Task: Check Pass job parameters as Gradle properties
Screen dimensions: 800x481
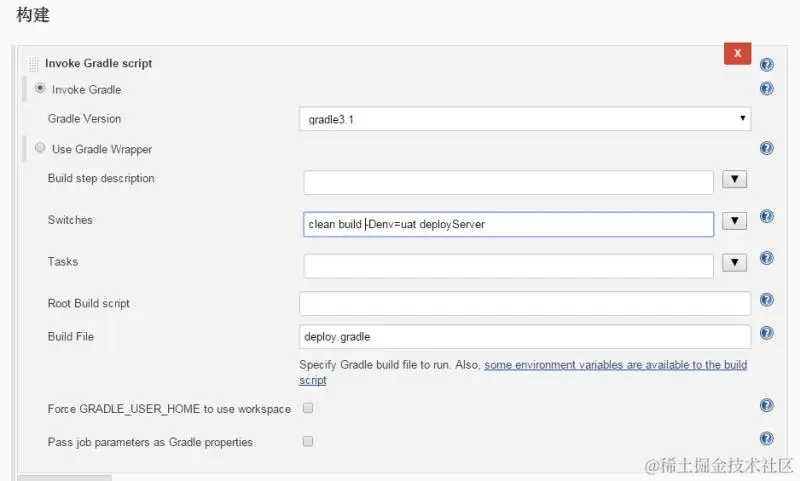Action: [x=308, y=441]
